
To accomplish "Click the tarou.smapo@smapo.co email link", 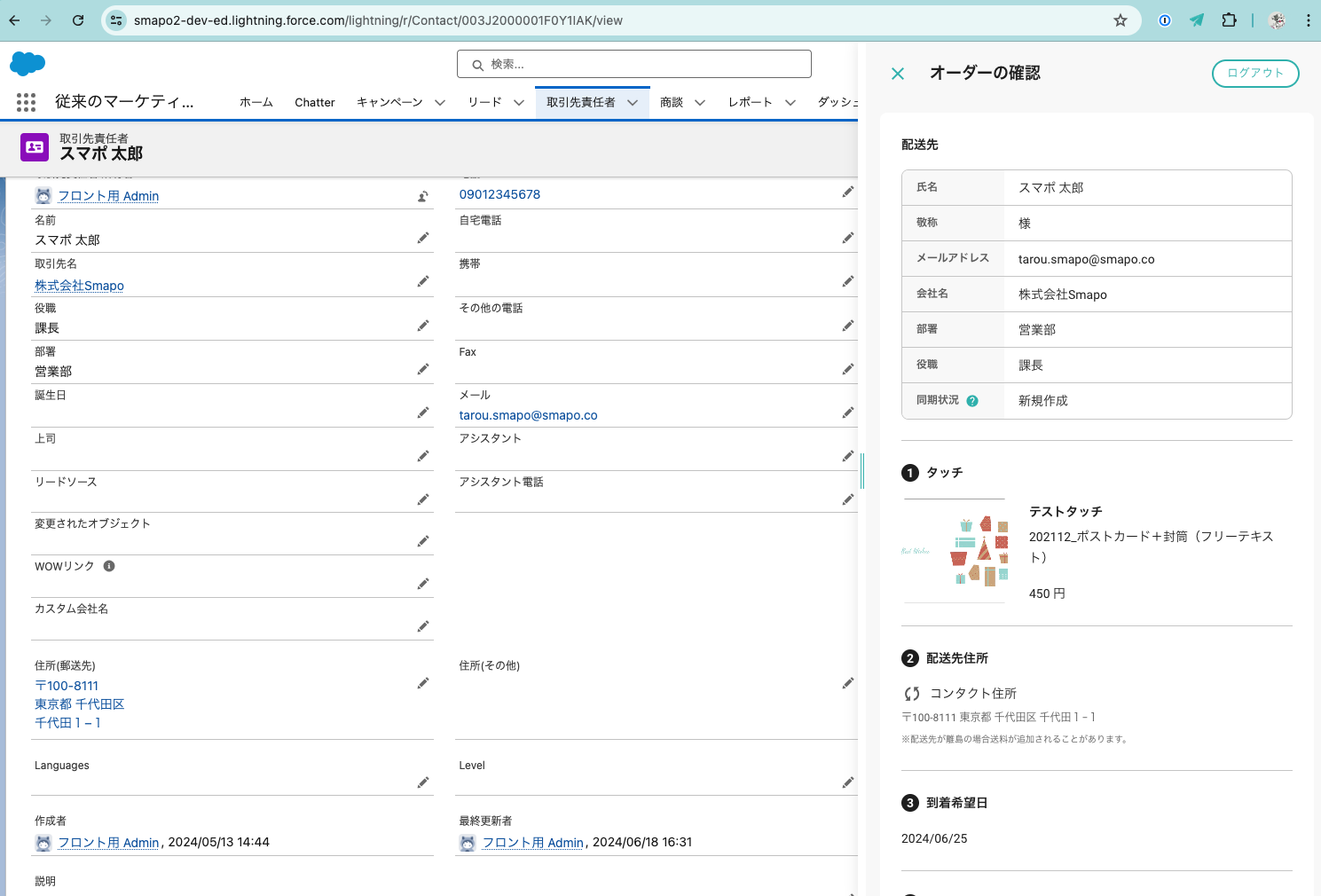I will 528,415.
